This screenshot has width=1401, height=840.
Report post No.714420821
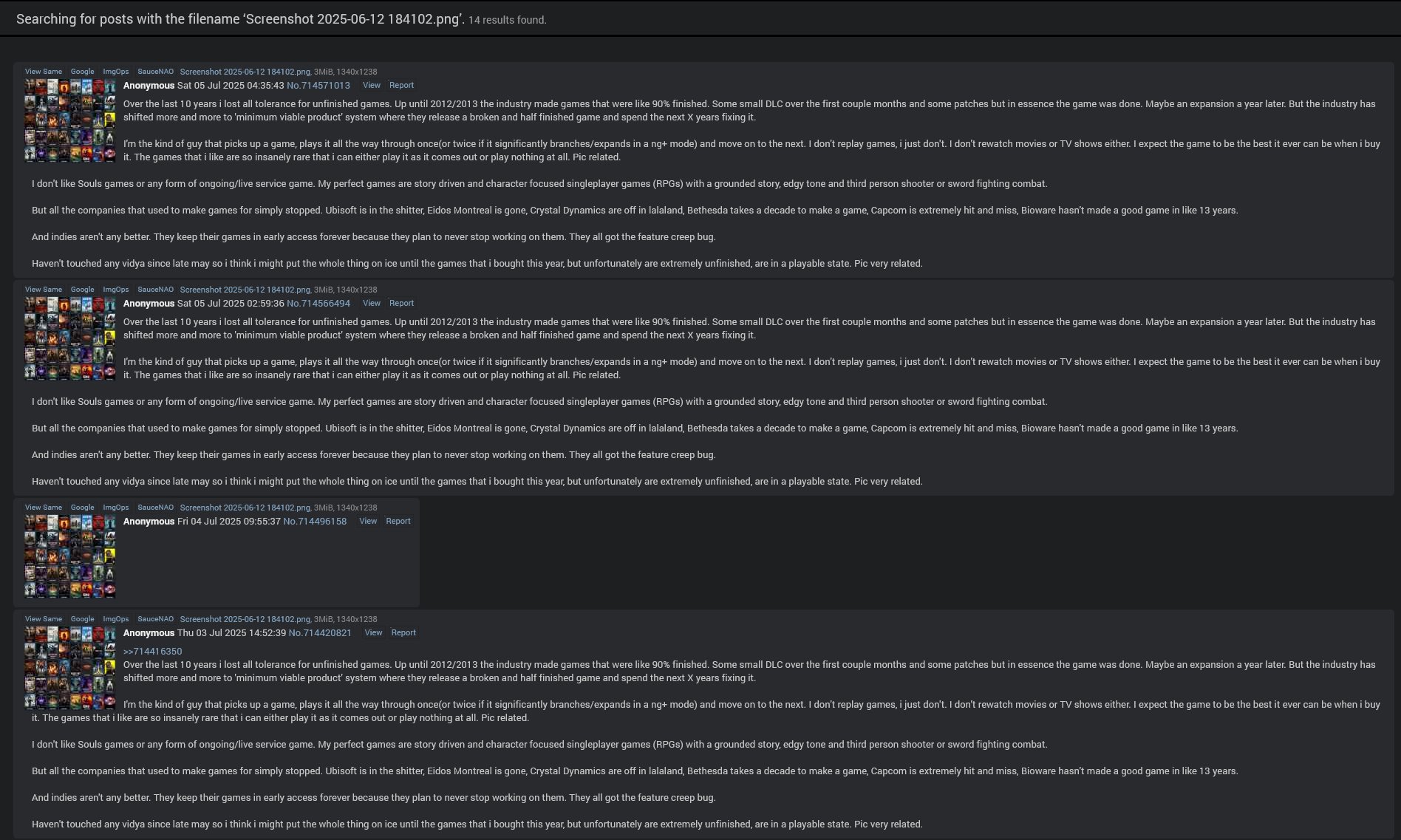point(403,633)
